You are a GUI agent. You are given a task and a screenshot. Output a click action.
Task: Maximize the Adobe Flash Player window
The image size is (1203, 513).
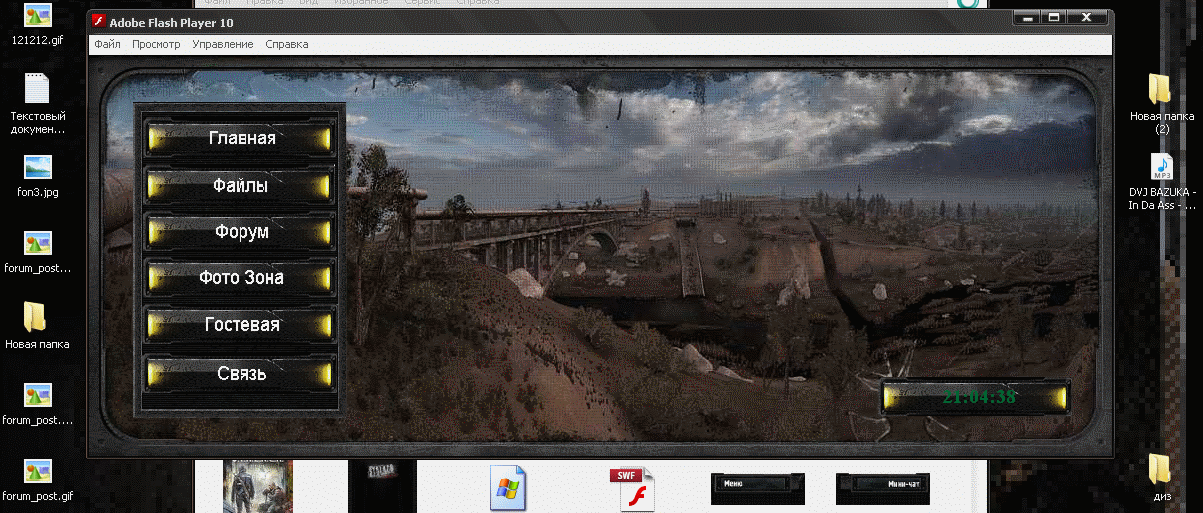coord(1052,17)
